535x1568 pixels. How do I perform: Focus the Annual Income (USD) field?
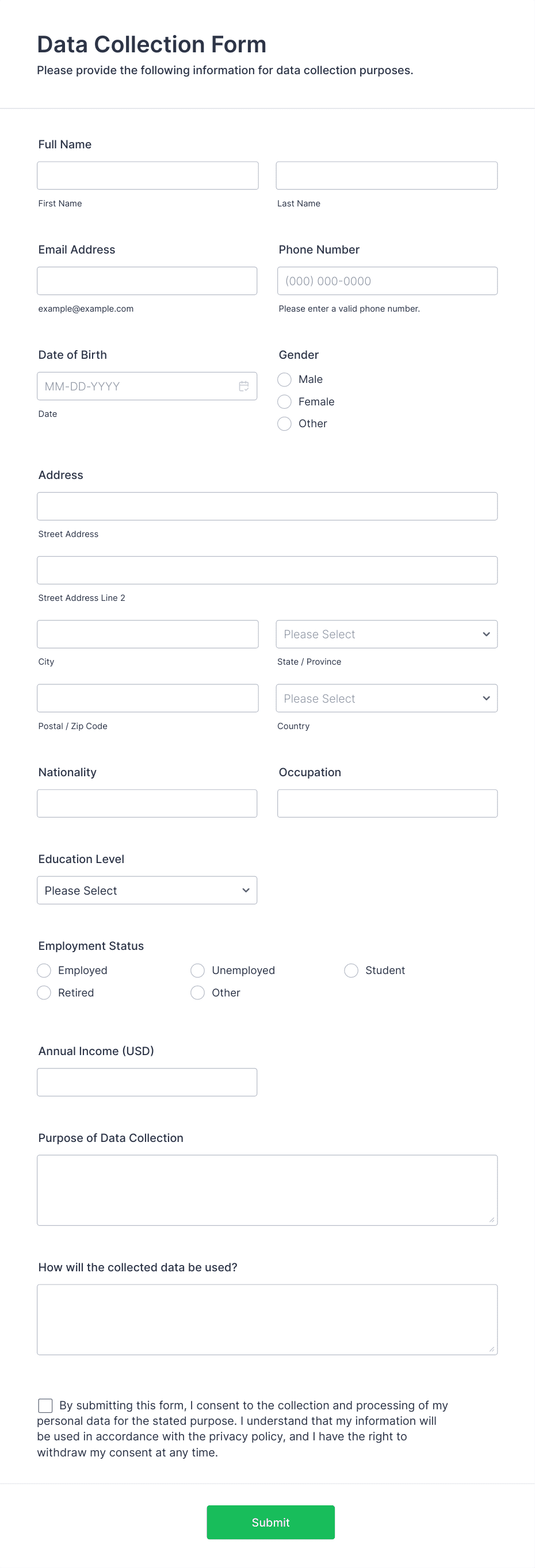point(147,1082)
